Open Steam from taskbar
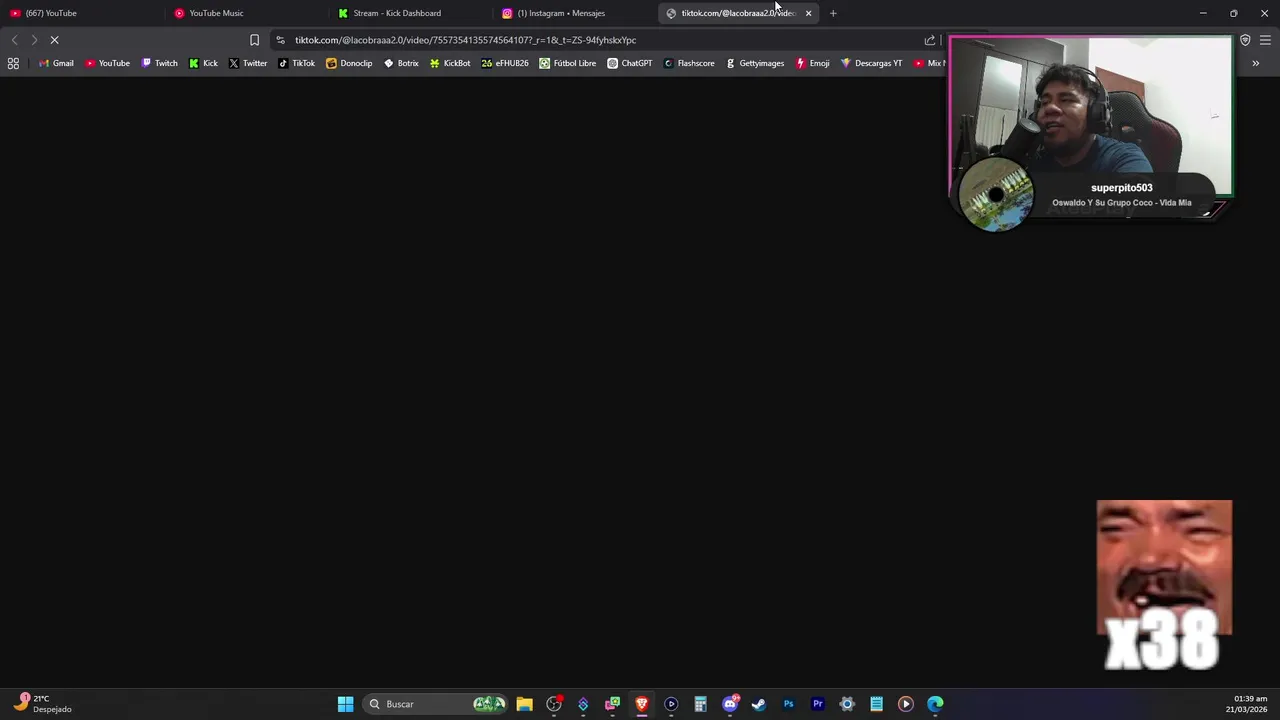Screen dimensions: 1280x720 pyautogui.click(x=759, y=704)
